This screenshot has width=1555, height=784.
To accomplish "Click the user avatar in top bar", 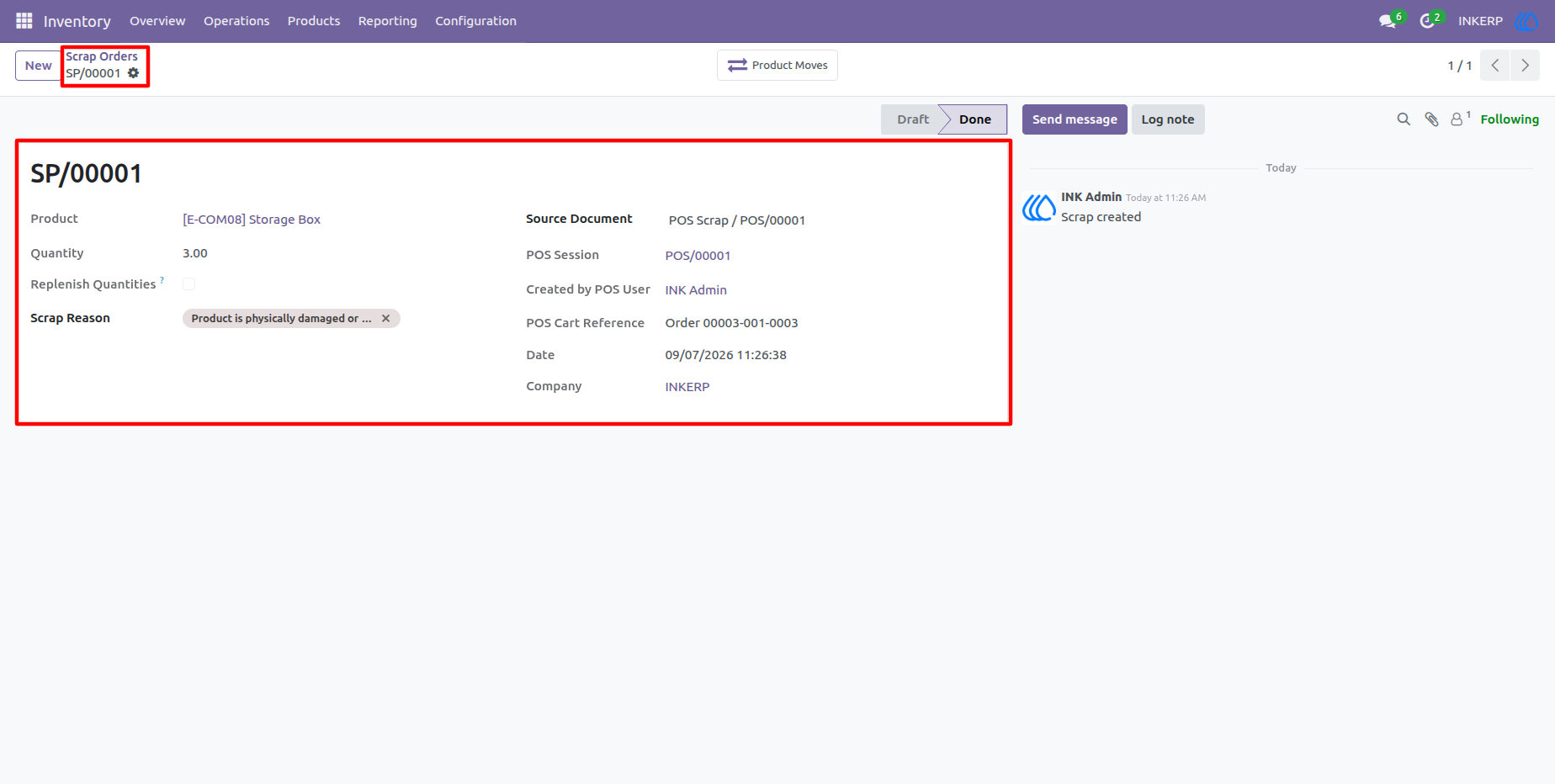I will (1526, 21).
